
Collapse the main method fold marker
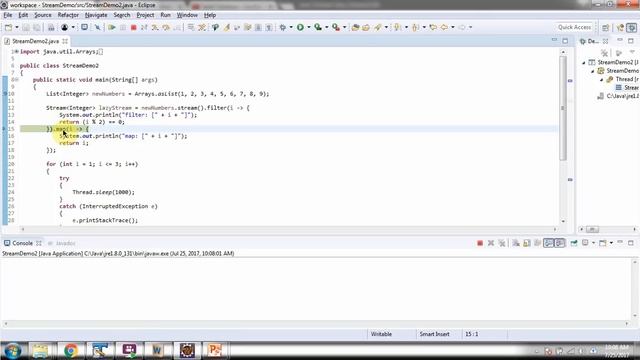(x=16, y=80)
